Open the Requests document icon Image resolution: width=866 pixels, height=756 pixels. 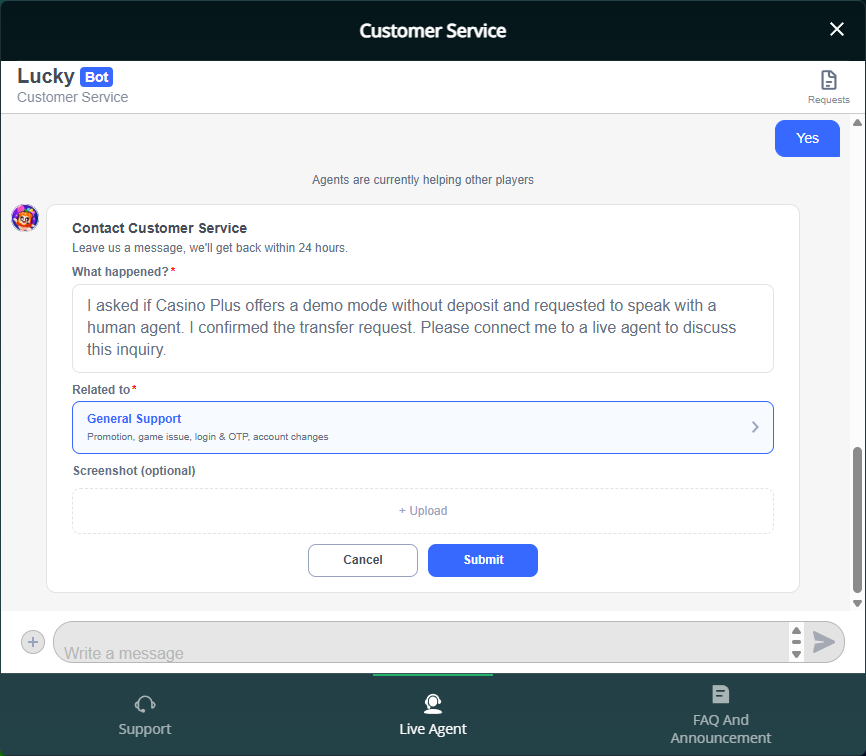828,80
